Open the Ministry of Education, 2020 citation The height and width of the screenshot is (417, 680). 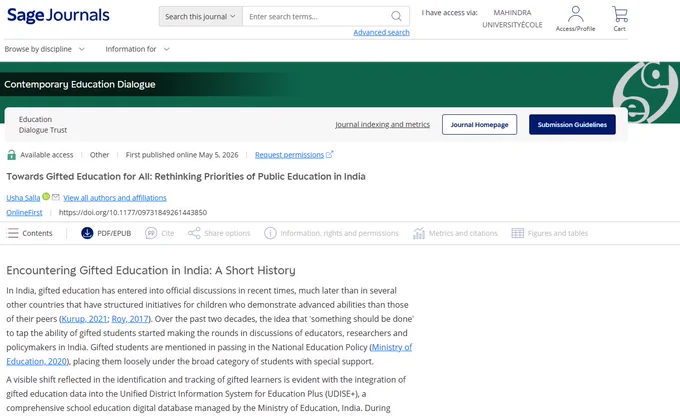392,347
